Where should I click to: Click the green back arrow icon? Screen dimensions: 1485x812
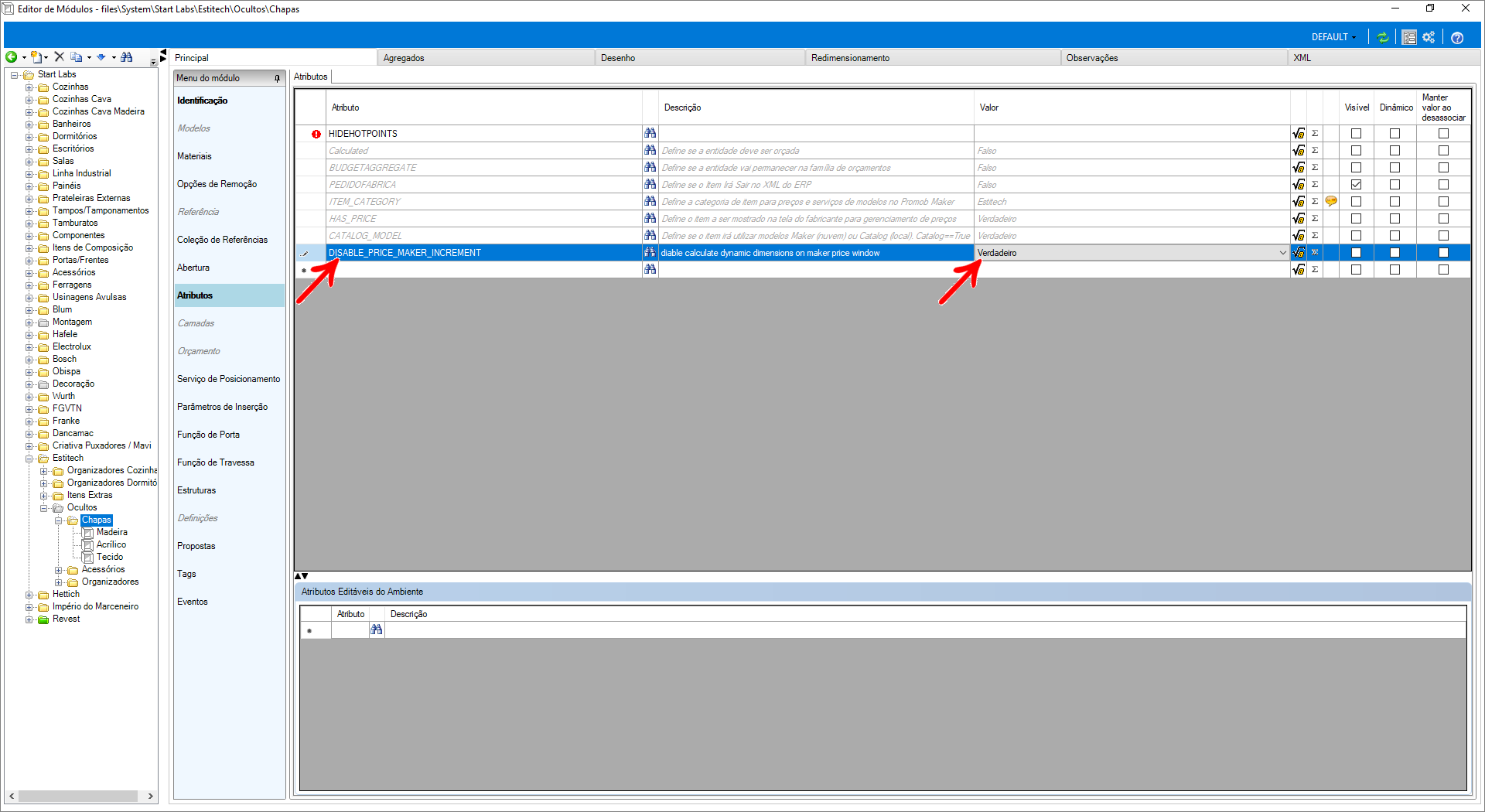click(12, 57)
